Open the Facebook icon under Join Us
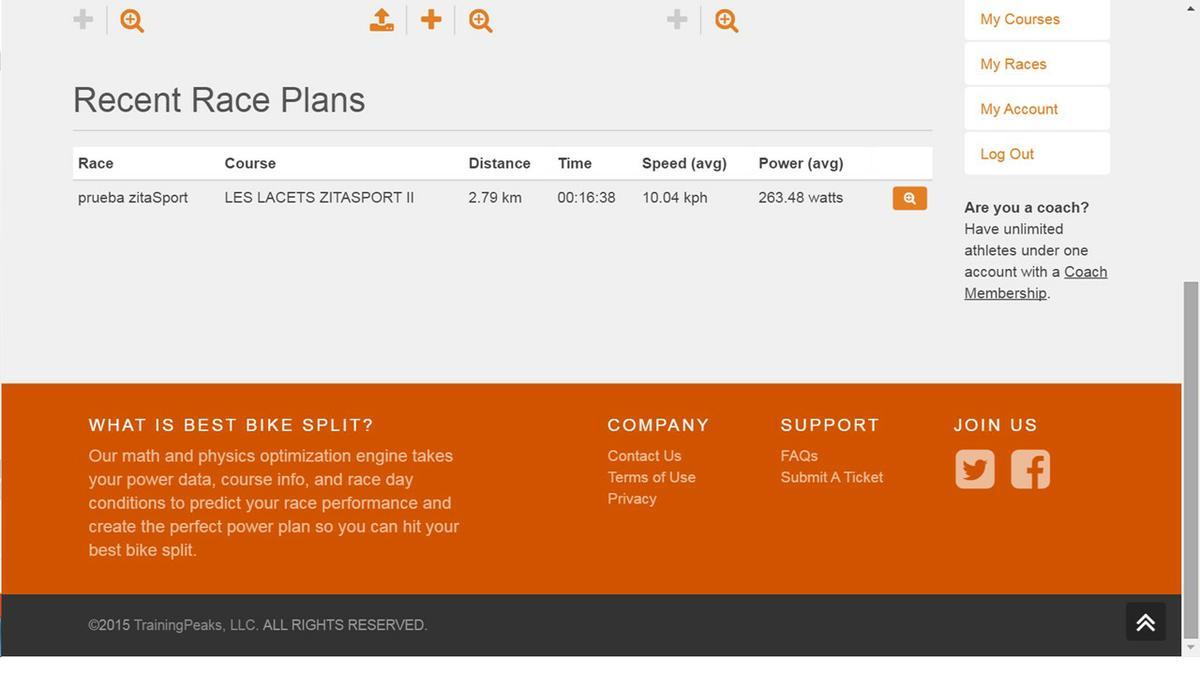 click(x=1030, y=469)
